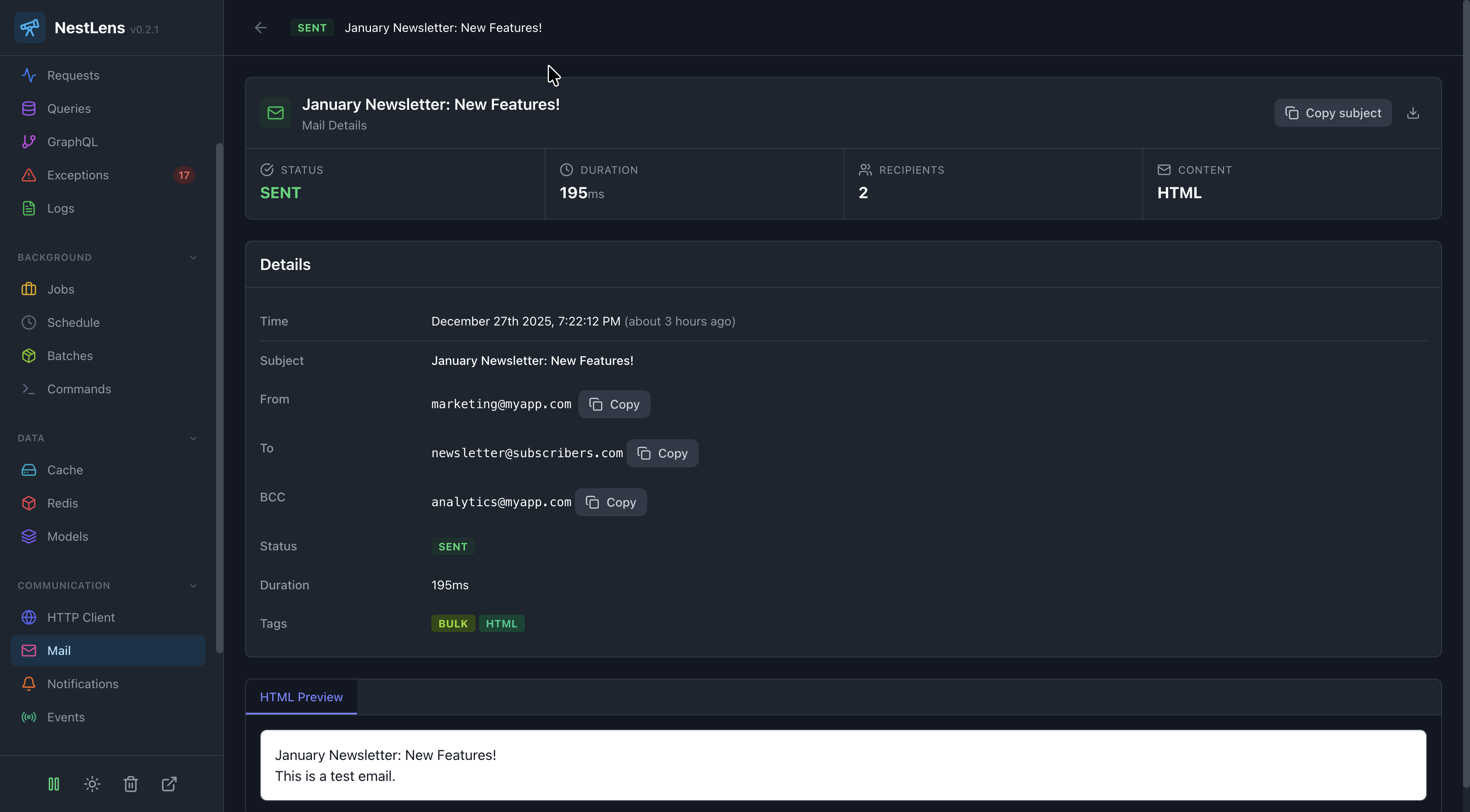Toggle light theme with sun icon
The width and height of the screenshot is (1470, 812).
point(92,784)
